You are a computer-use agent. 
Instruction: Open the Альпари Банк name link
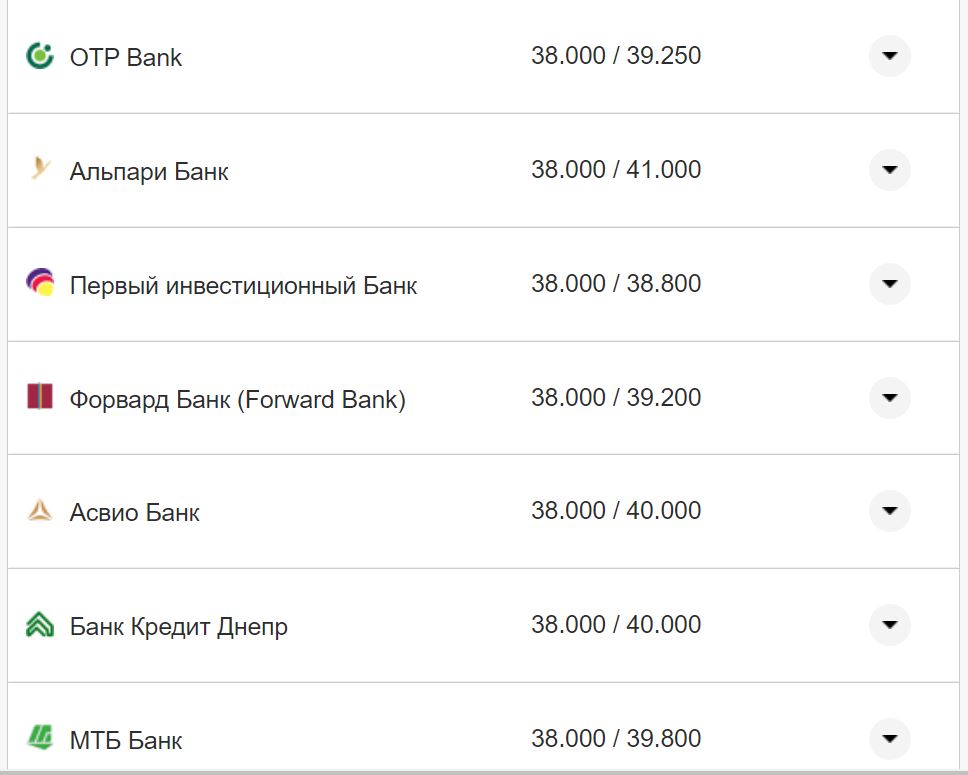pyautogui.click(x=149, y=171)
